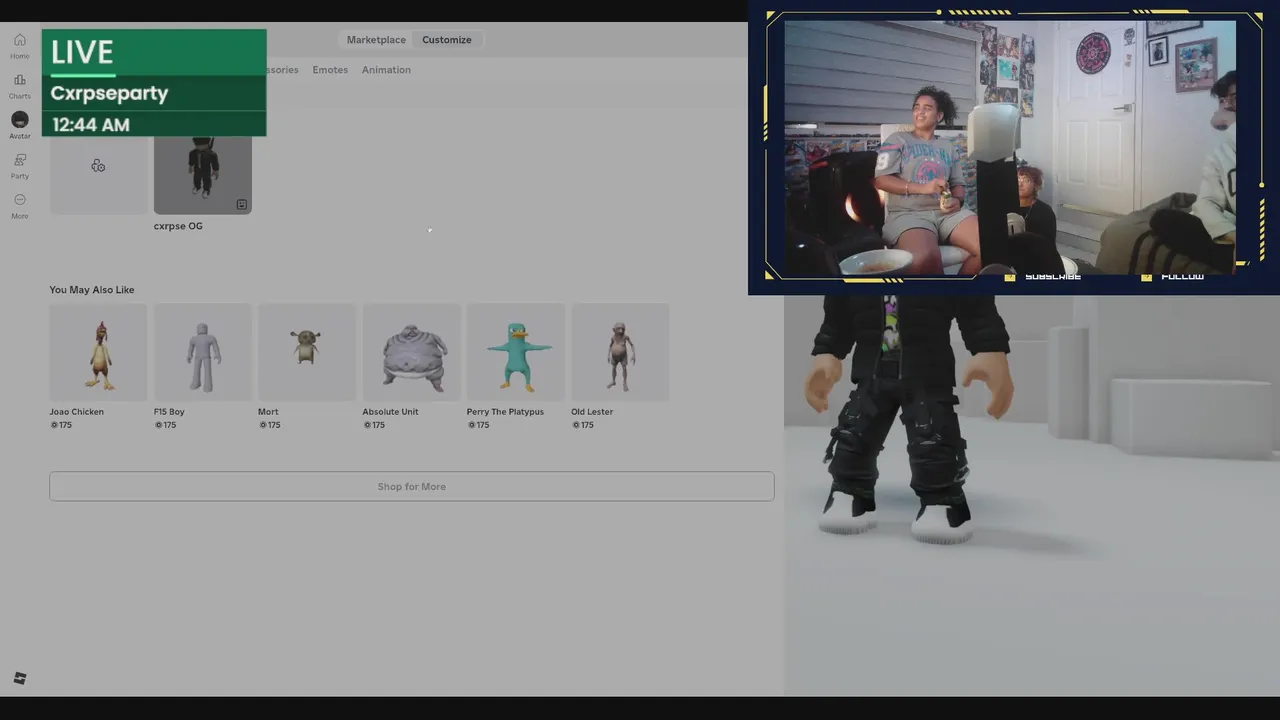Open the Charts sidebar icon
The height and width of the screenshot is (720, 1280).
point(19,85)
